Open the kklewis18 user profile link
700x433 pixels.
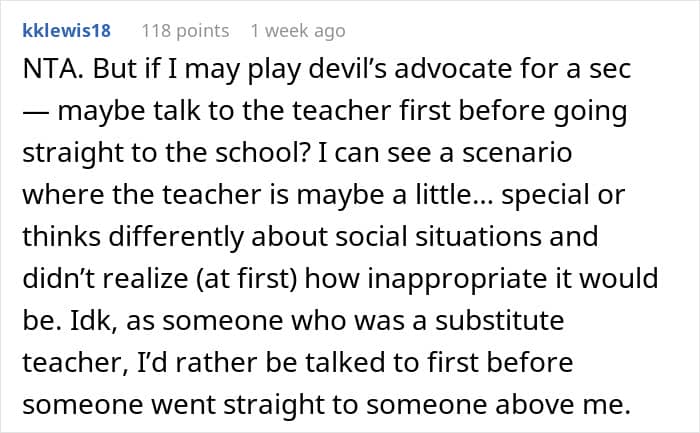(67, 30)
